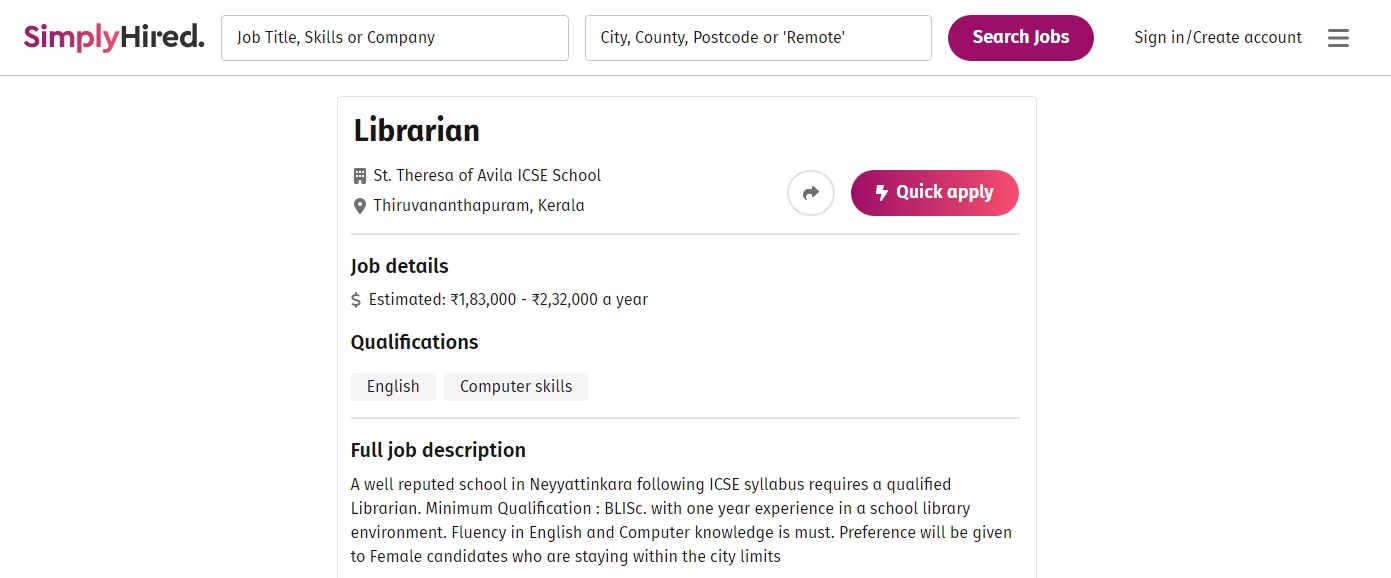Click the building icon beside school name
The image size is (1391, 578).
tap(360, 176)
